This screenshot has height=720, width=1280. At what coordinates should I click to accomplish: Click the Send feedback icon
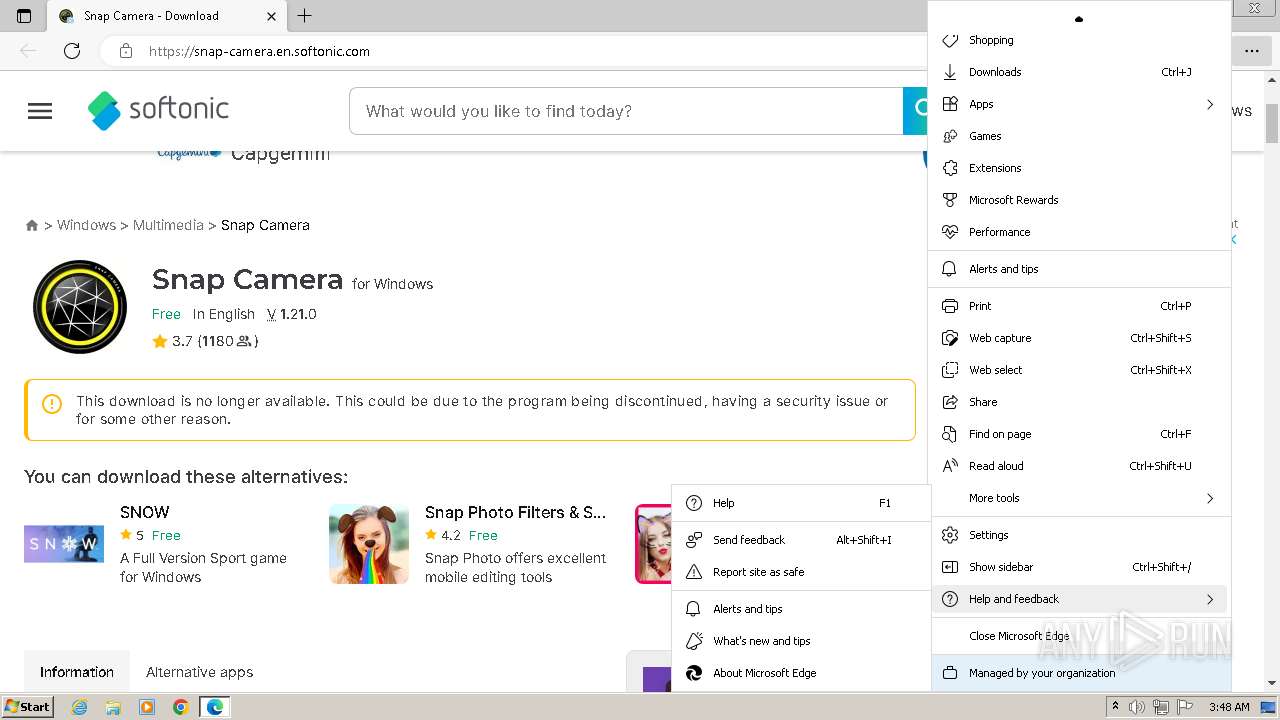pos(694,540)
